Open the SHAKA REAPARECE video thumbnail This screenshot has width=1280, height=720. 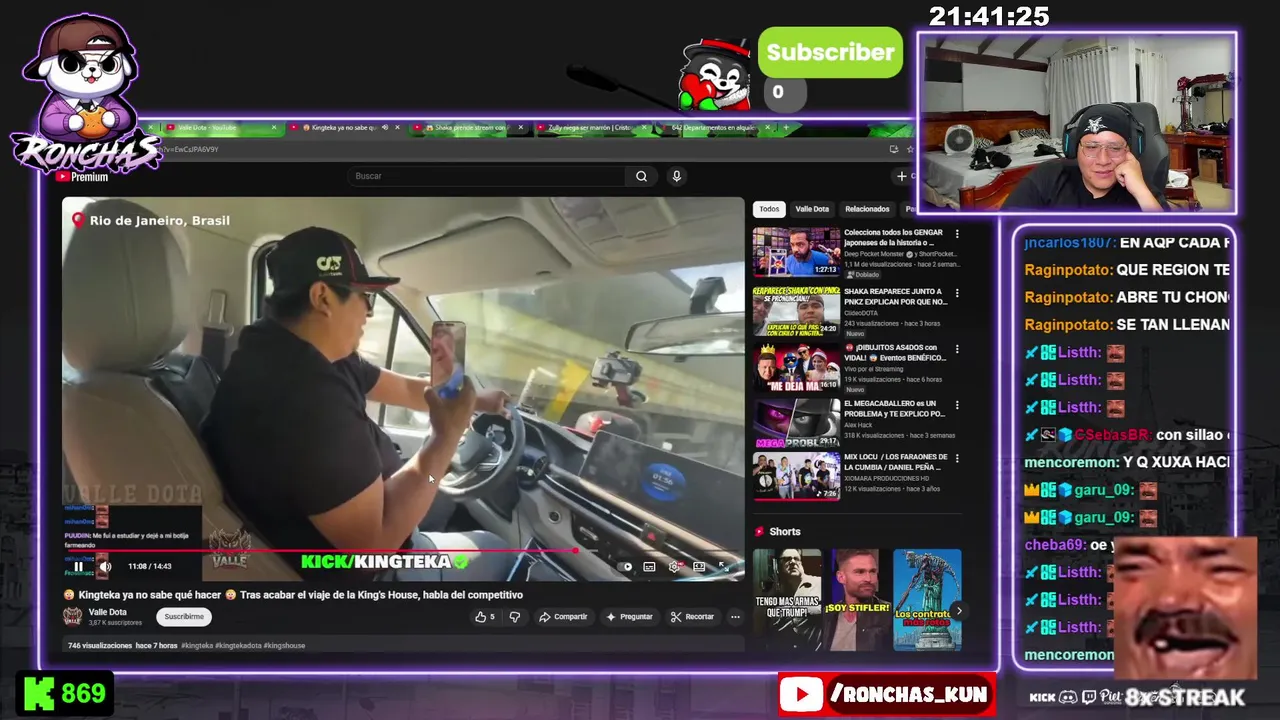coord(796,310)
